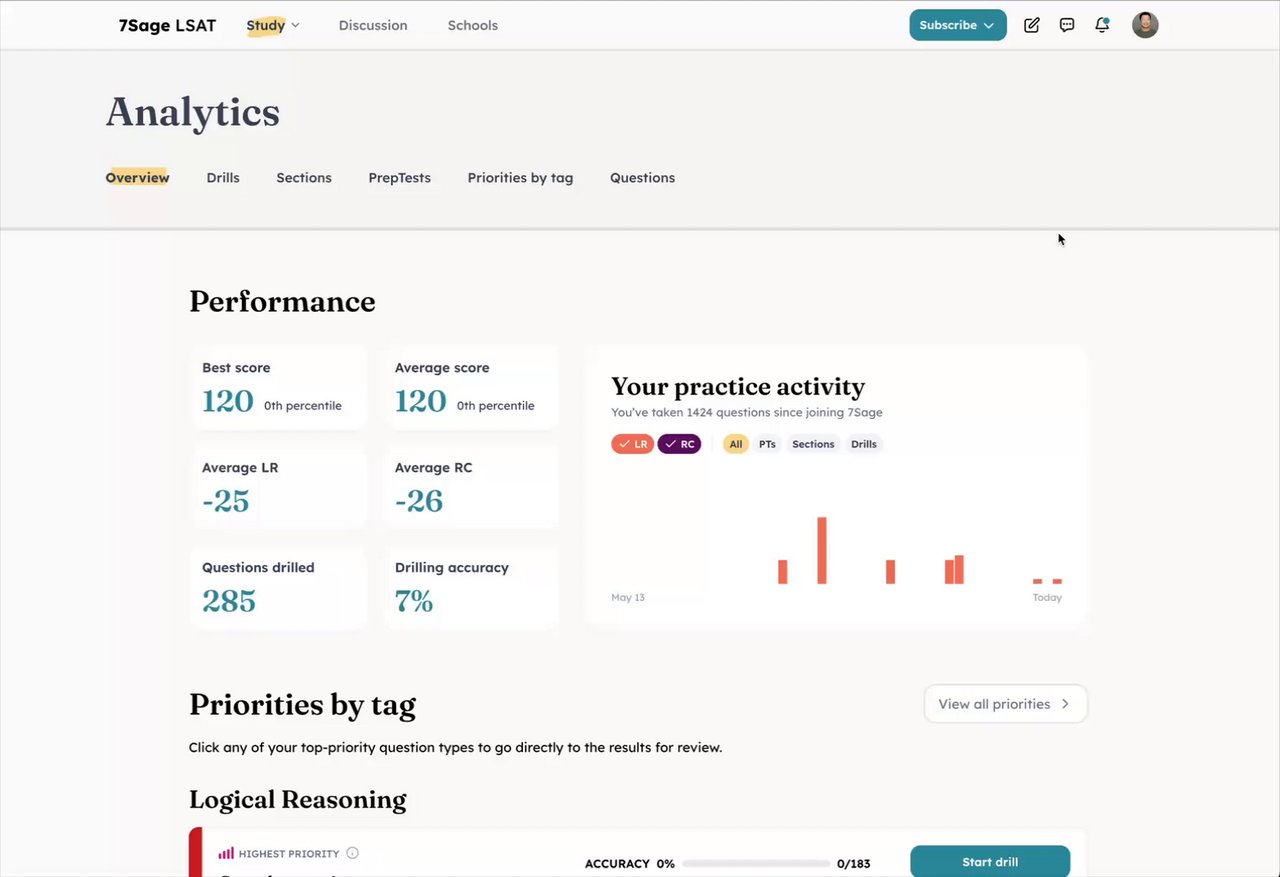Screen dimensions: 1280x877
Task: Click the Start drill button
Action: 990,862
